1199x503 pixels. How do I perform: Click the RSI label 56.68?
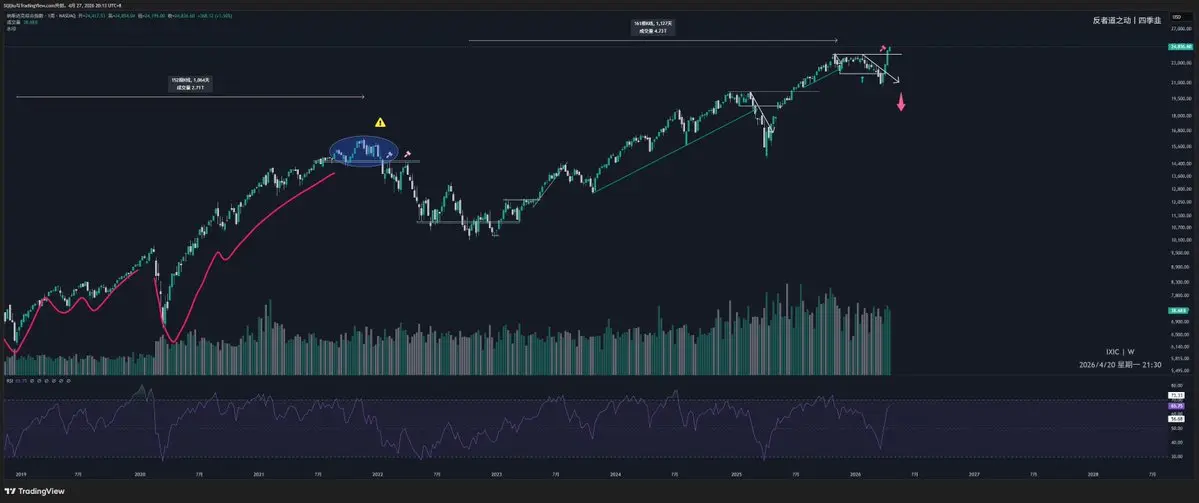pos(1176,419)
